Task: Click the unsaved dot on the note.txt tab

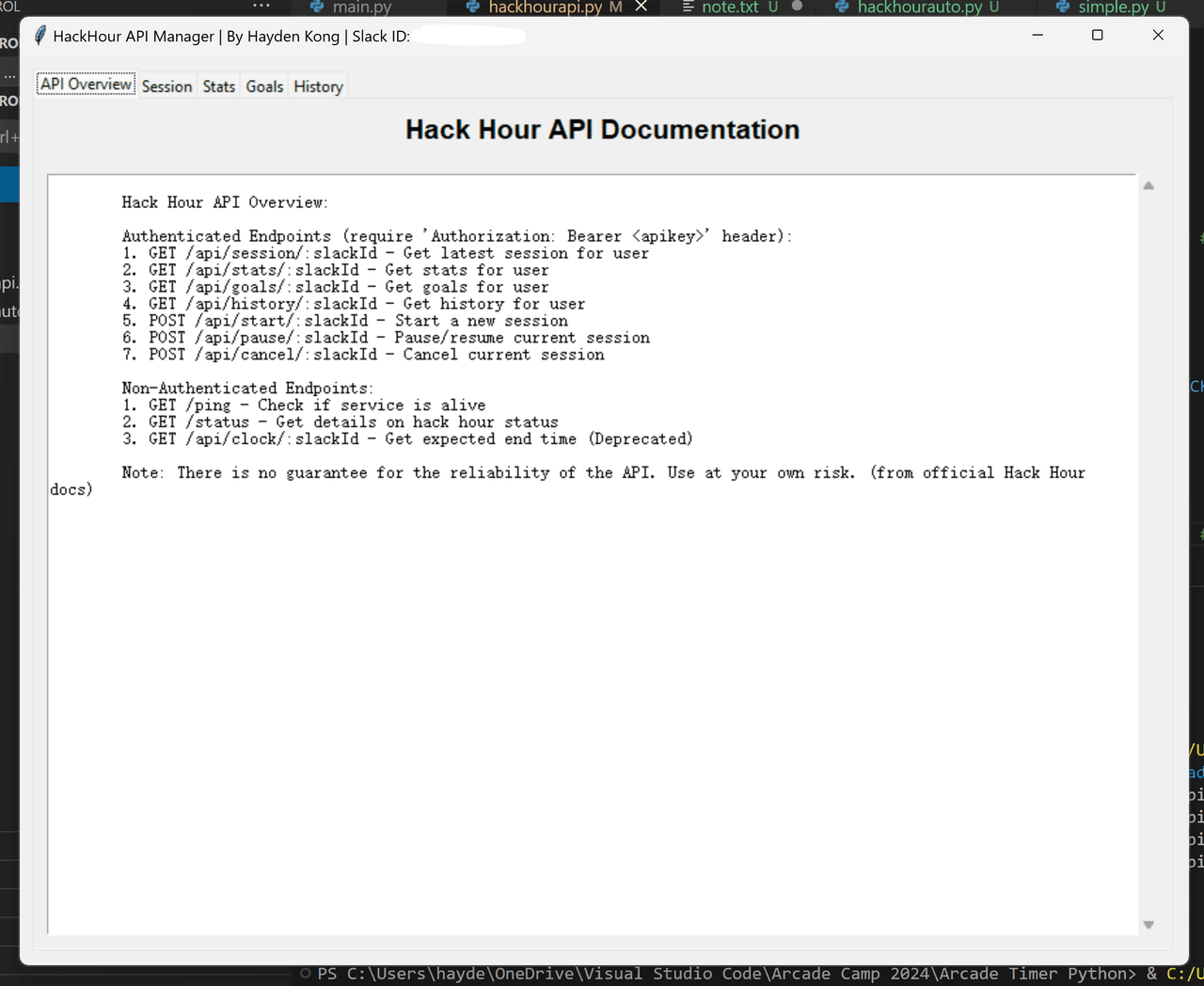Action: [x=798, y=7]
